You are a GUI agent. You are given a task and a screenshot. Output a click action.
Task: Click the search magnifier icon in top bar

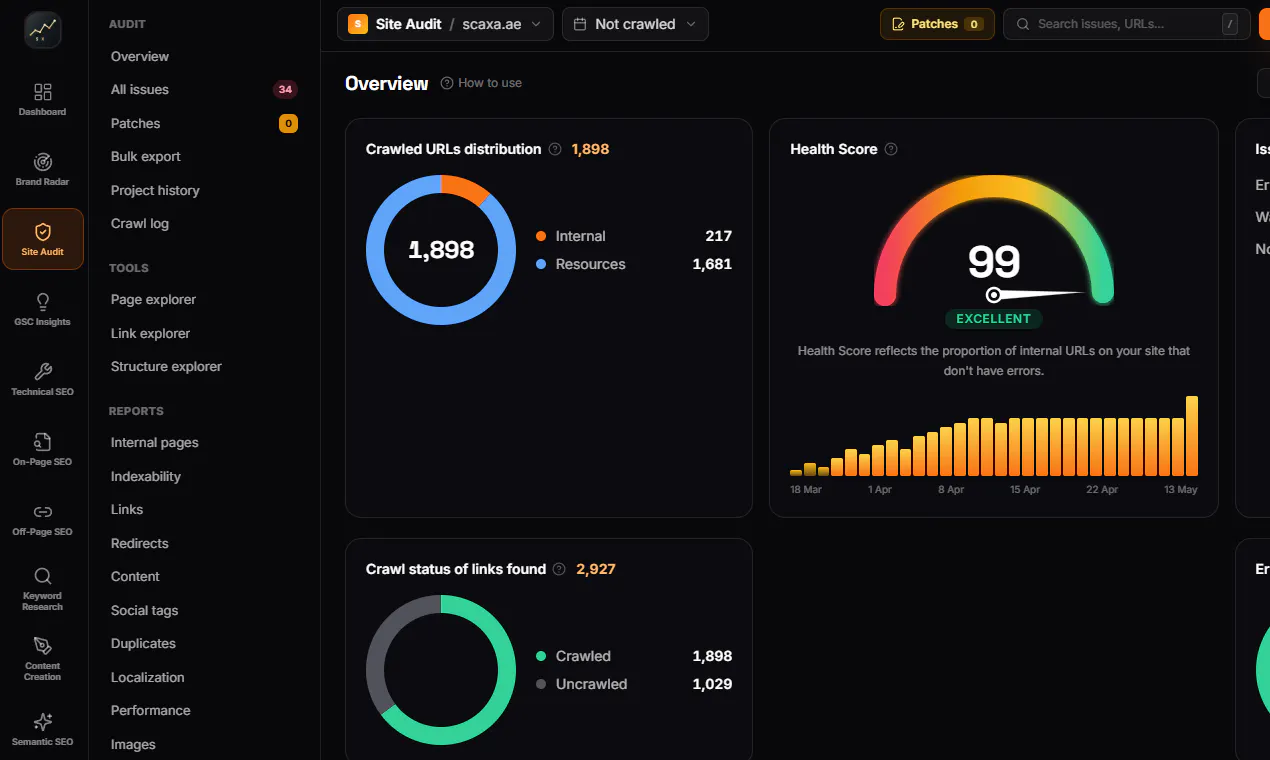coord(1023,24)
